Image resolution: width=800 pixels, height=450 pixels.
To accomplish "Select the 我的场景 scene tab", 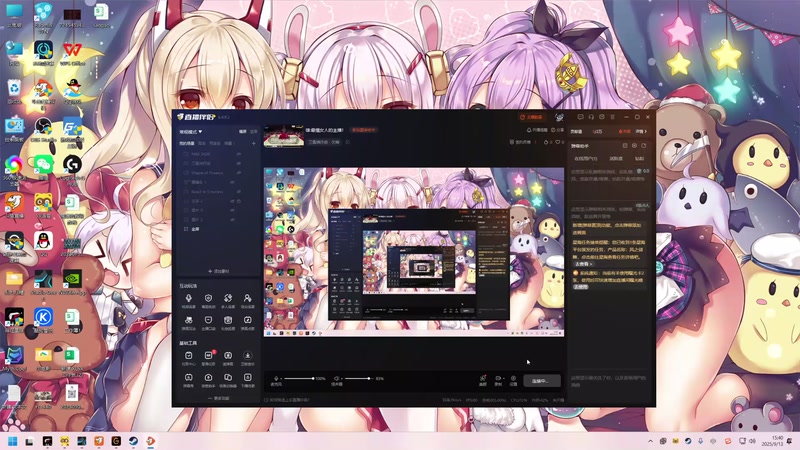I will [x=186, y=143].
